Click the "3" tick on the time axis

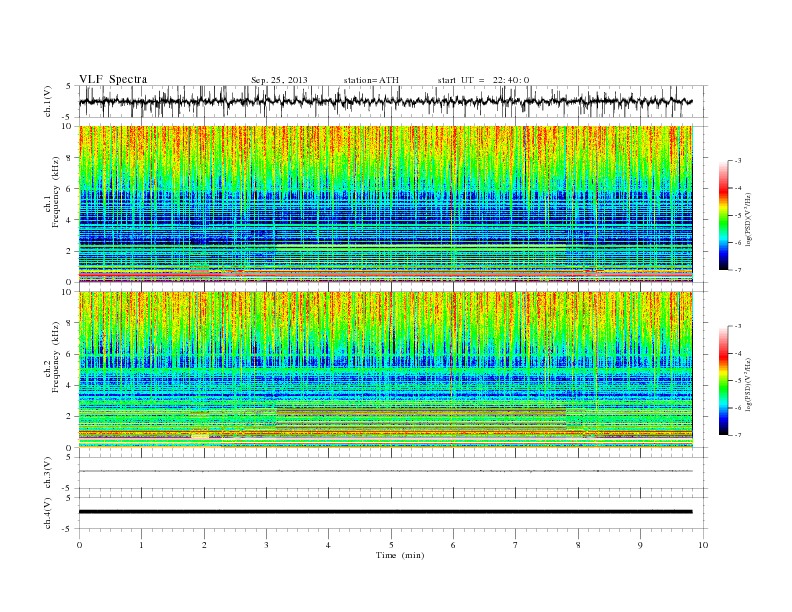tap(266, 545)
